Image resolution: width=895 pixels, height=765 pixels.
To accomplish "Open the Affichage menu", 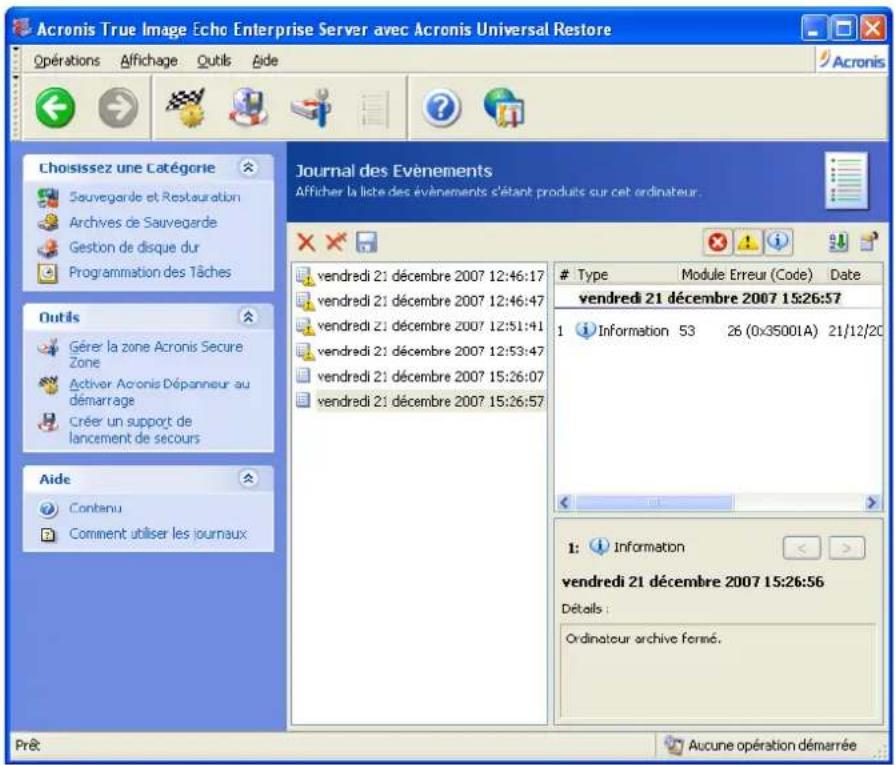I will pyautogui.click(x=148, y=61).
